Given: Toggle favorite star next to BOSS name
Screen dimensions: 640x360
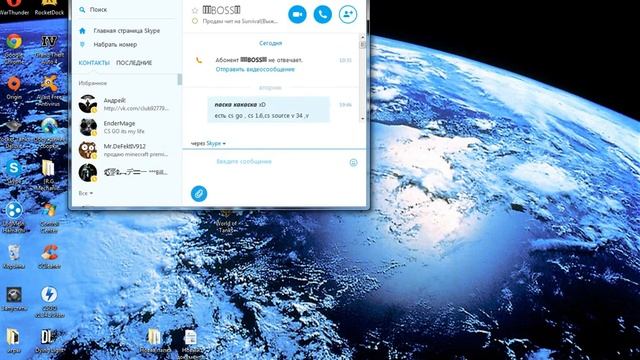Looking at the screenshot, I should [195, 11].
